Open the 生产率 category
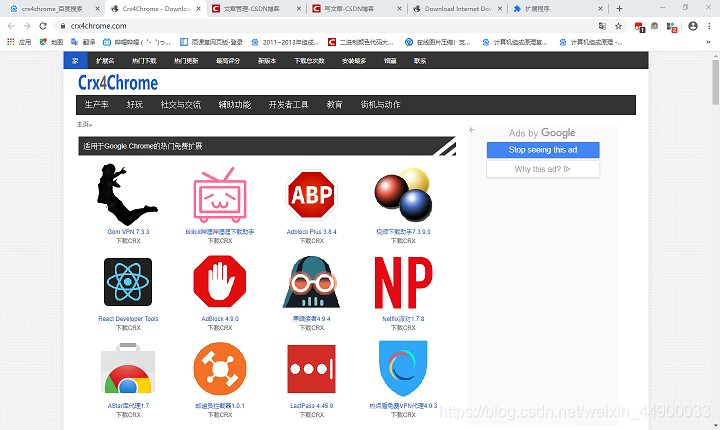Viewport: 720px width, 430px height. [x=96, y=105]
